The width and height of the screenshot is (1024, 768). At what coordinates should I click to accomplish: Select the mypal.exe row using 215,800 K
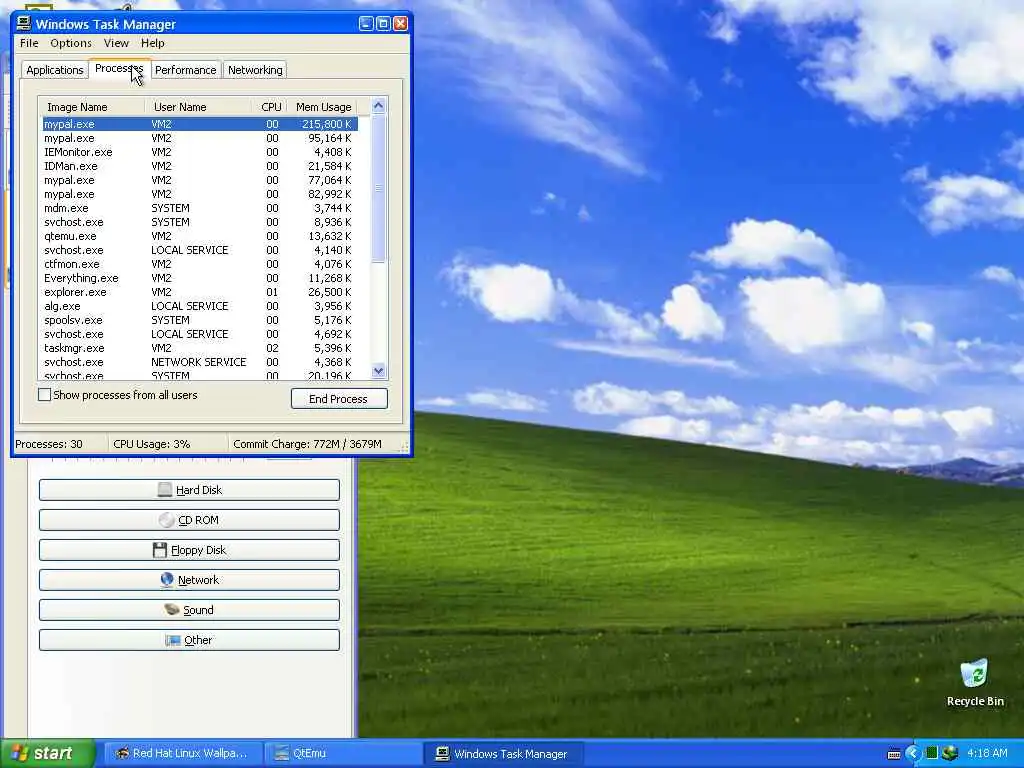pos(200,124)
